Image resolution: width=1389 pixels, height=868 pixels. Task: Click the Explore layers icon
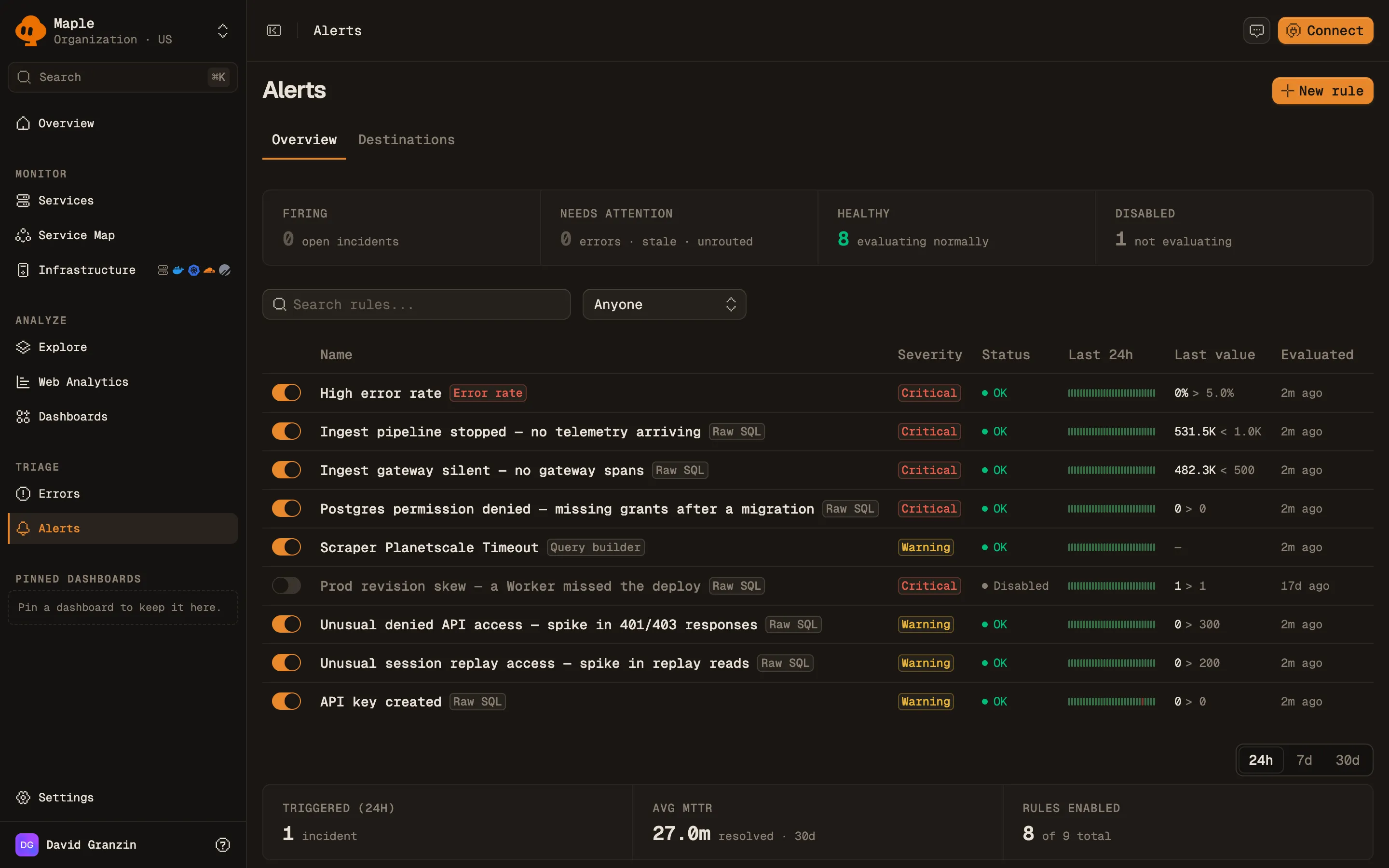tap(23, 347)
